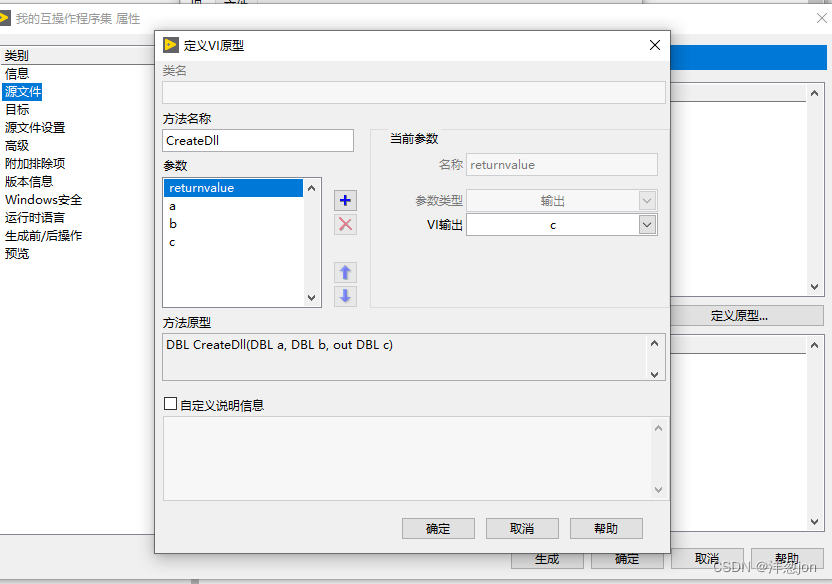Screen dimensions: 832x584
Task: Add a new parameter with the blue + icon
Action: [344, 200]
